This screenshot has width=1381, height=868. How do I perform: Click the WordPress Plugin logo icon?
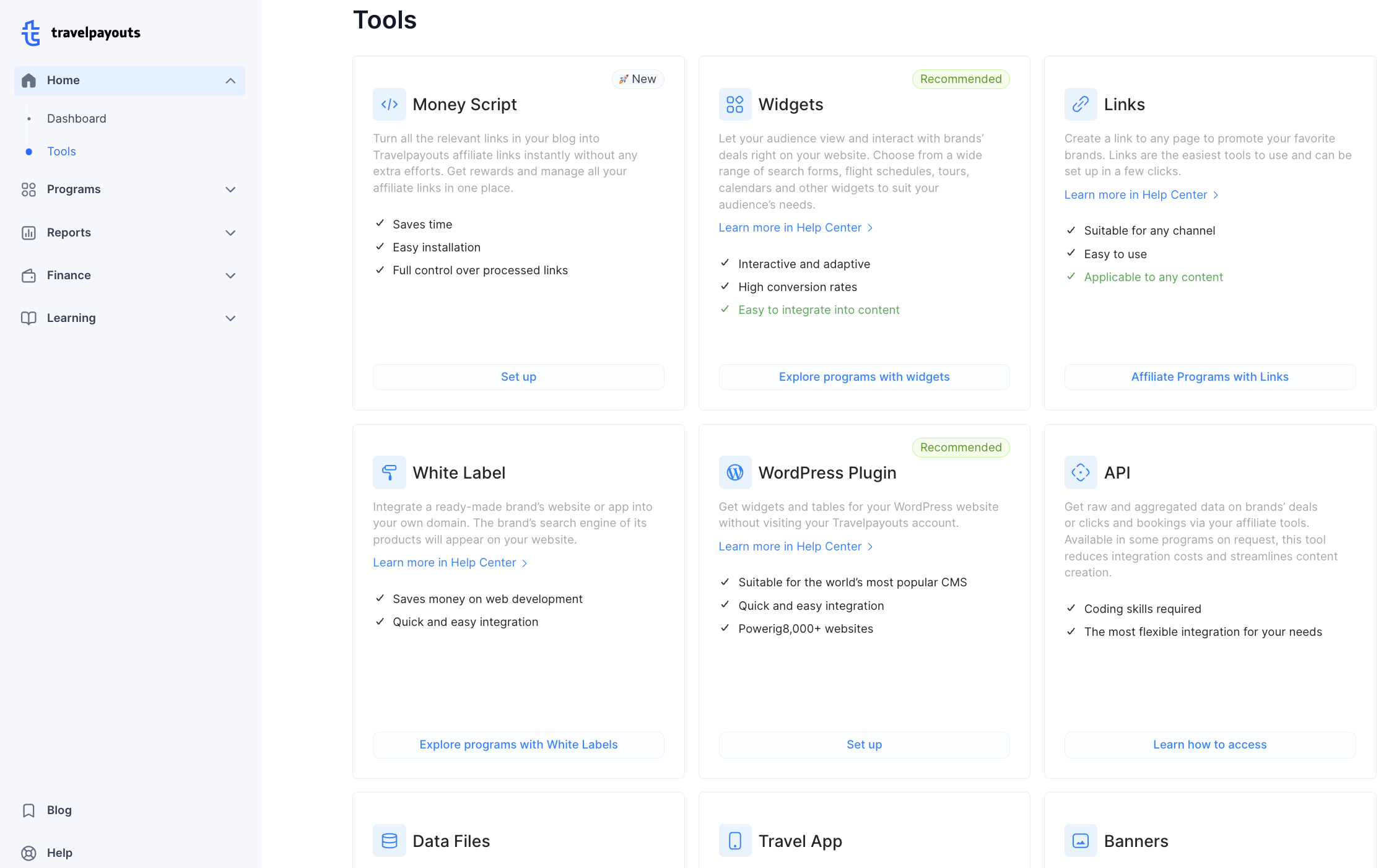coord(735,472)
